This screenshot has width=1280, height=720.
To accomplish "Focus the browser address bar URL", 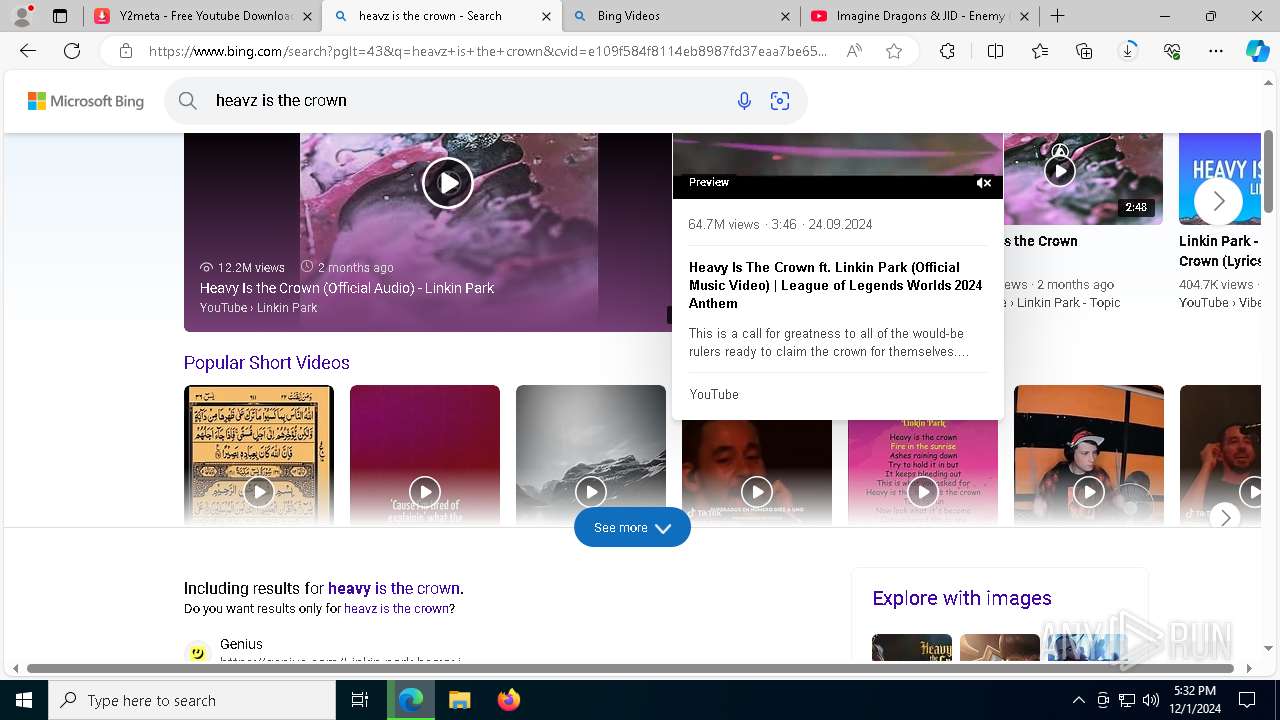I will click(x=488, y=51).
